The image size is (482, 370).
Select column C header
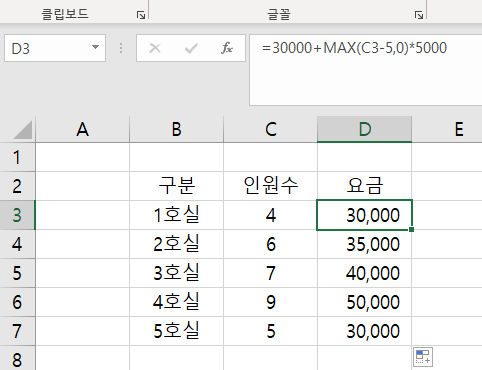[x=270, y=129]
